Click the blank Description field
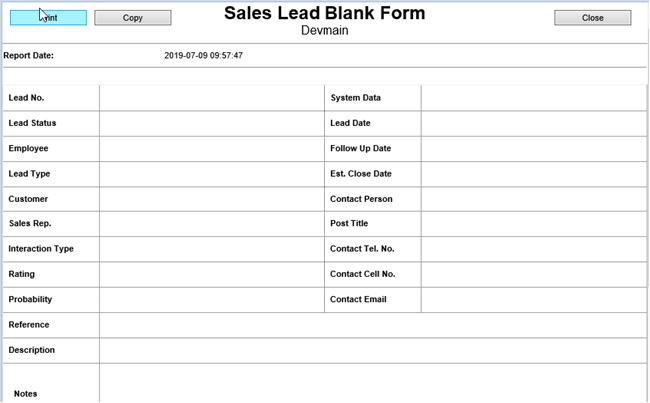Viewport: 650px width, 403px height. [372, 350]
